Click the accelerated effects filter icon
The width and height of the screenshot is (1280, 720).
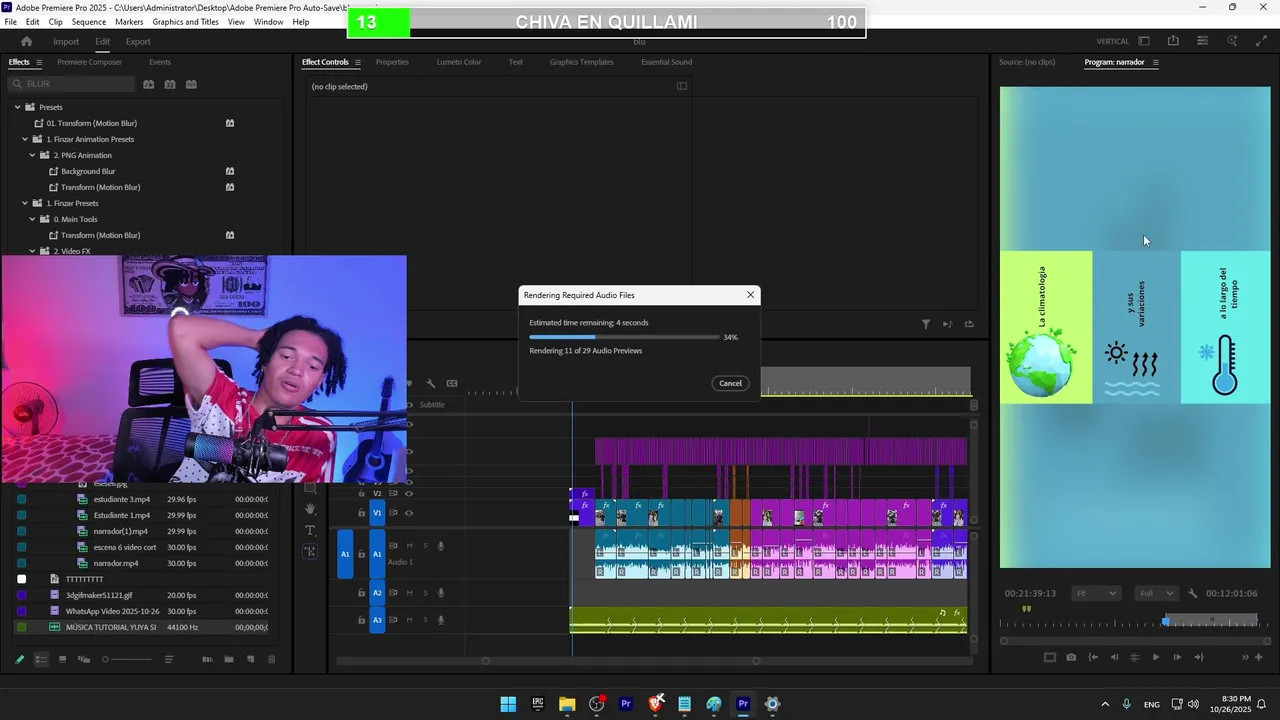point(148,84)
